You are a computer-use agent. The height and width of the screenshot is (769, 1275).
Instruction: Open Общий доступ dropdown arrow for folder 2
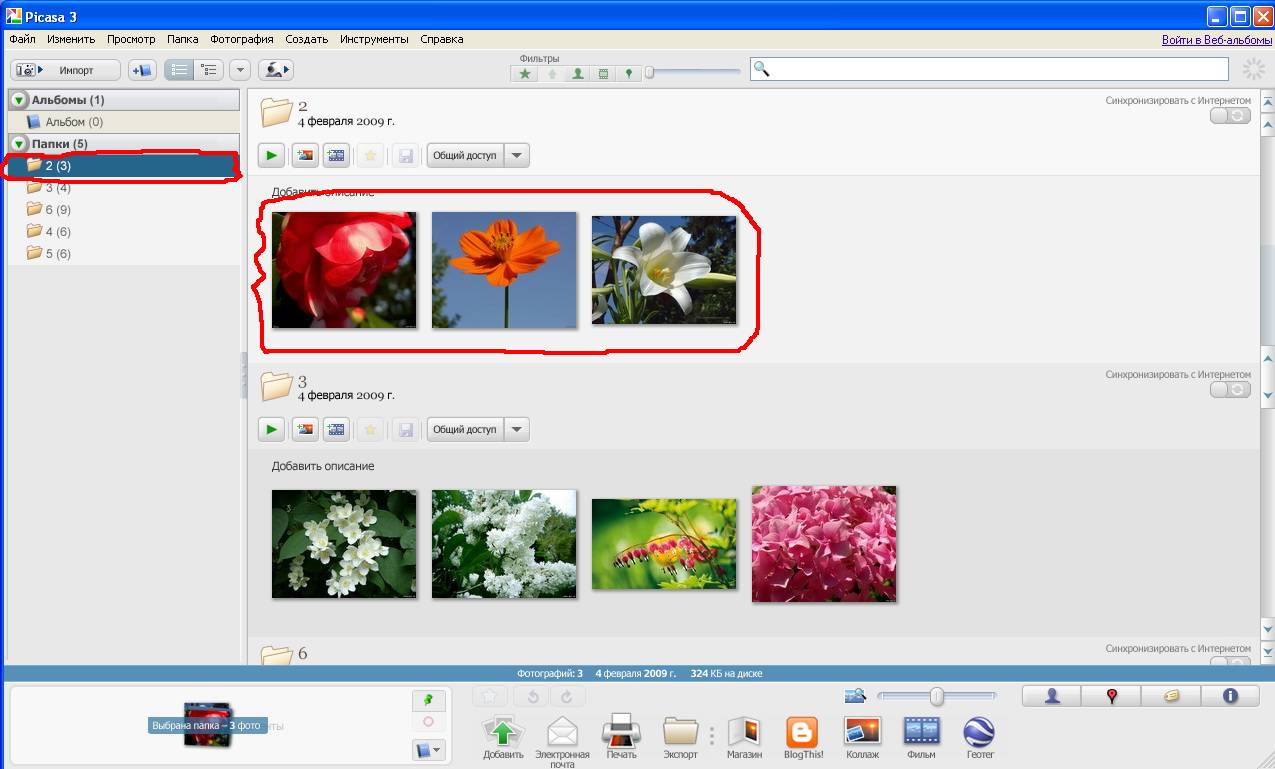pyautogui.click(x=516, y=155)
